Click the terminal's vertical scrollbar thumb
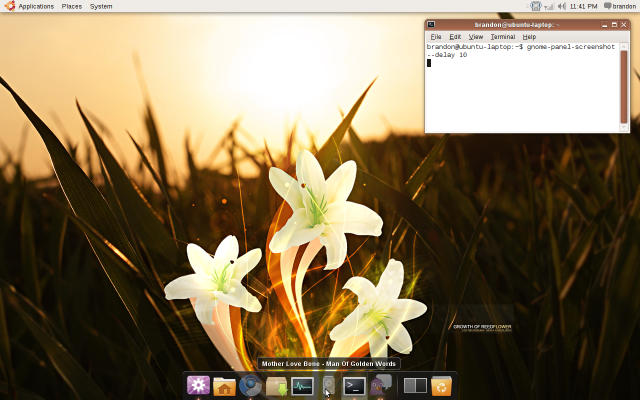 (624, 87)
